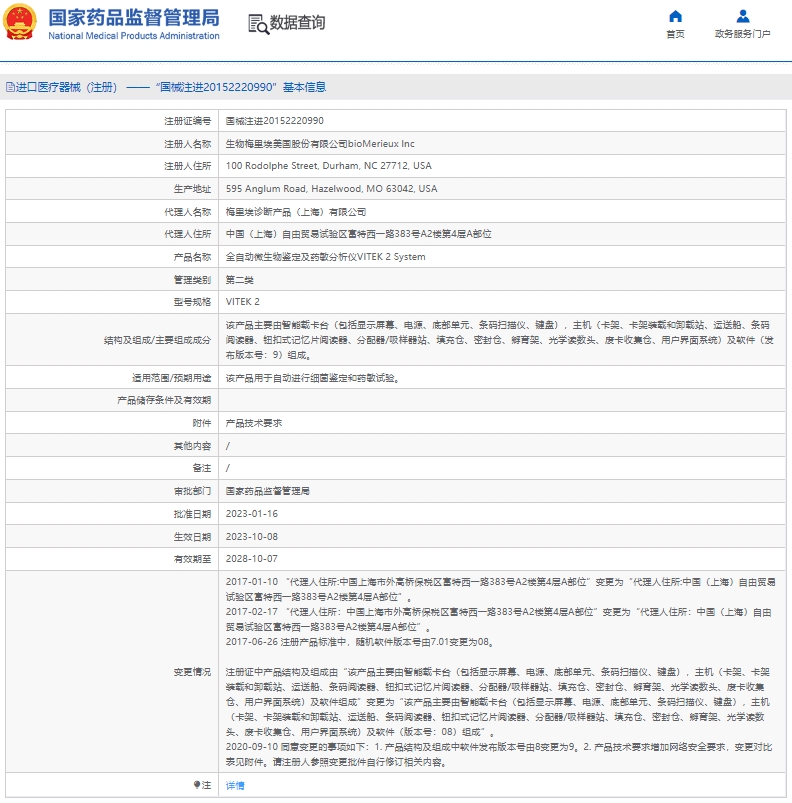Select approval date 2023-01-16

252,514
